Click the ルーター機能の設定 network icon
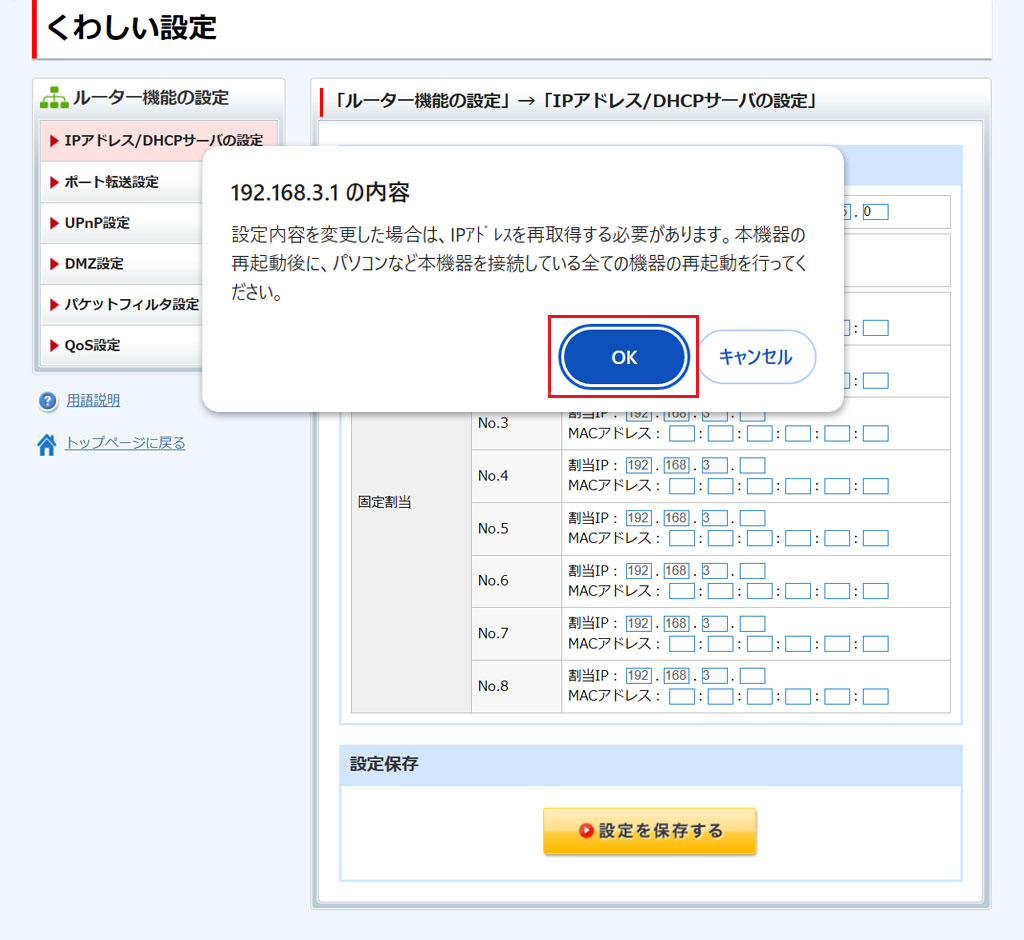1024x940 pixels. coord(53,98)
